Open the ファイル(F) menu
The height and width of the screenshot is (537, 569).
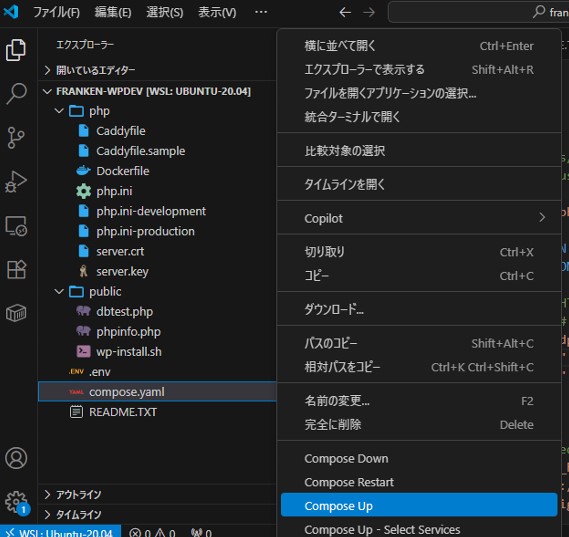coord(57,12)
